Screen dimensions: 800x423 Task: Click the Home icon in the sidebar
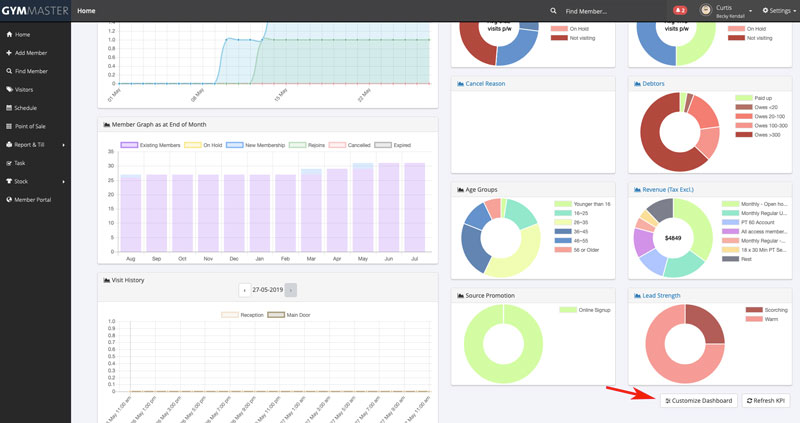10,34
